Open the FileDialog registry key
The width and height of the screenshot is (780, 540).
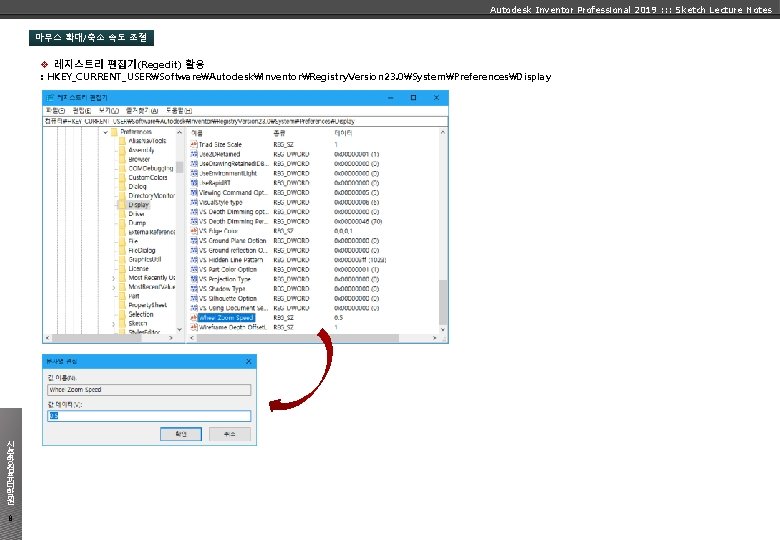pos(142,251)
